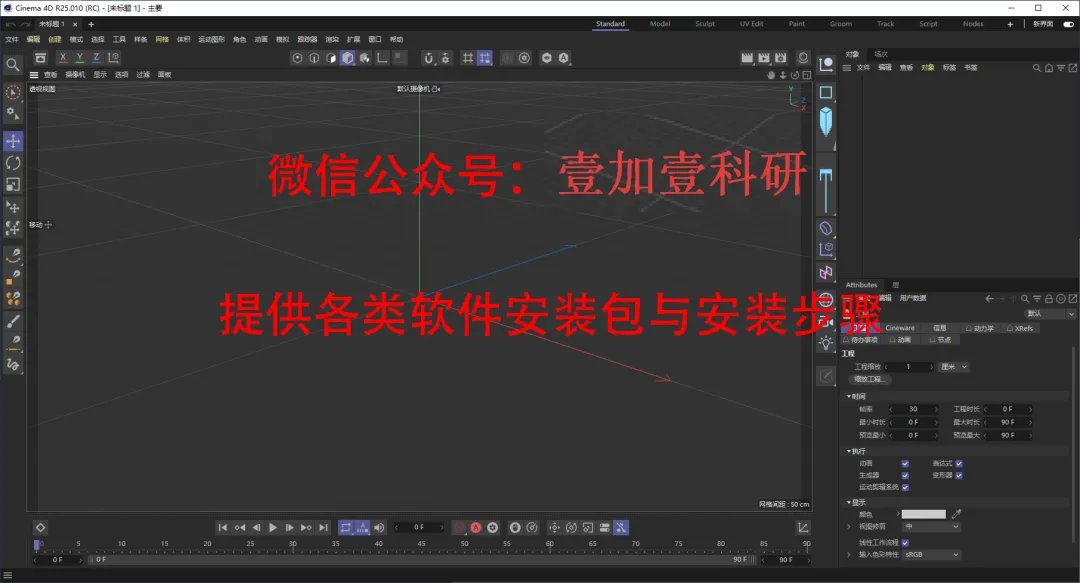
Task: Enable autokeying red A button
Action: 476,528
